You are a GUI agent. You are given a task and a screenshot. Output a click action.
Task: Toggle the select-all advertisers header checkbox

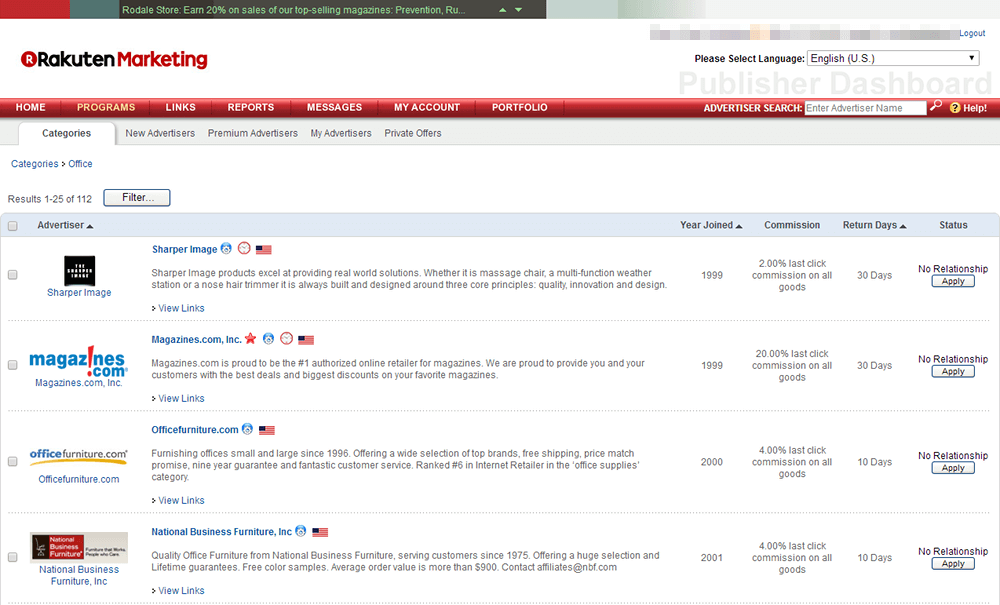(12, 226)
